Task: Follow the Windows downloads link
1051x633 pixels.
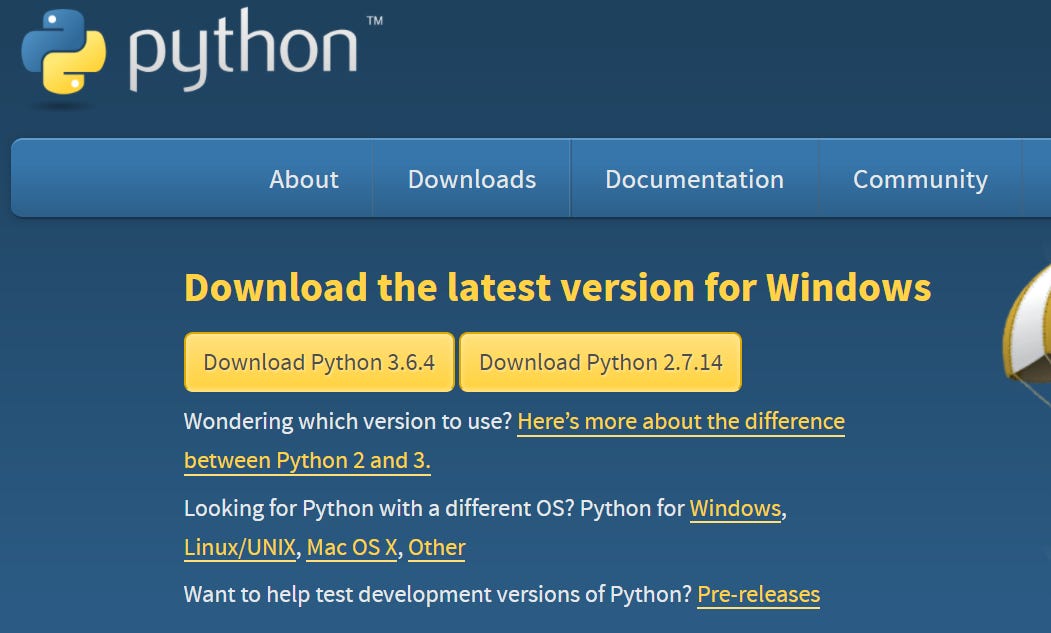Action: pos(736,508)
